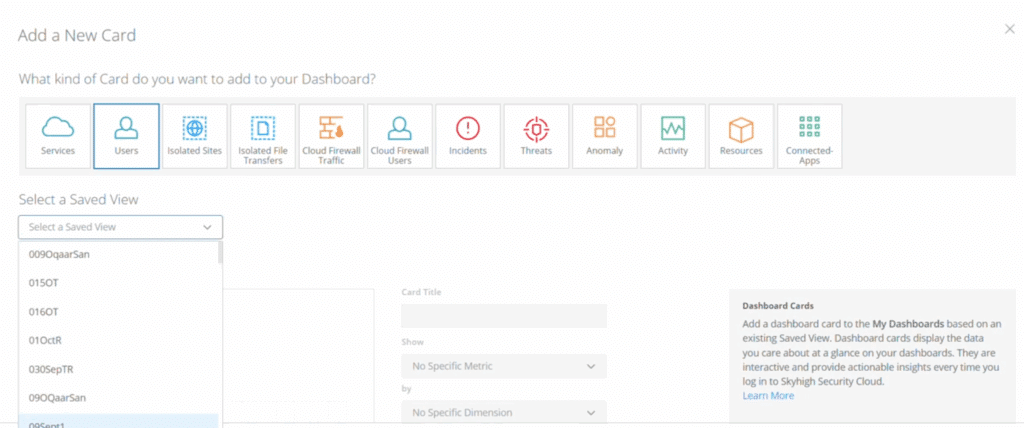Open the Learn More link
This screenshot has width=1024, height=428.
coord(768,396)
